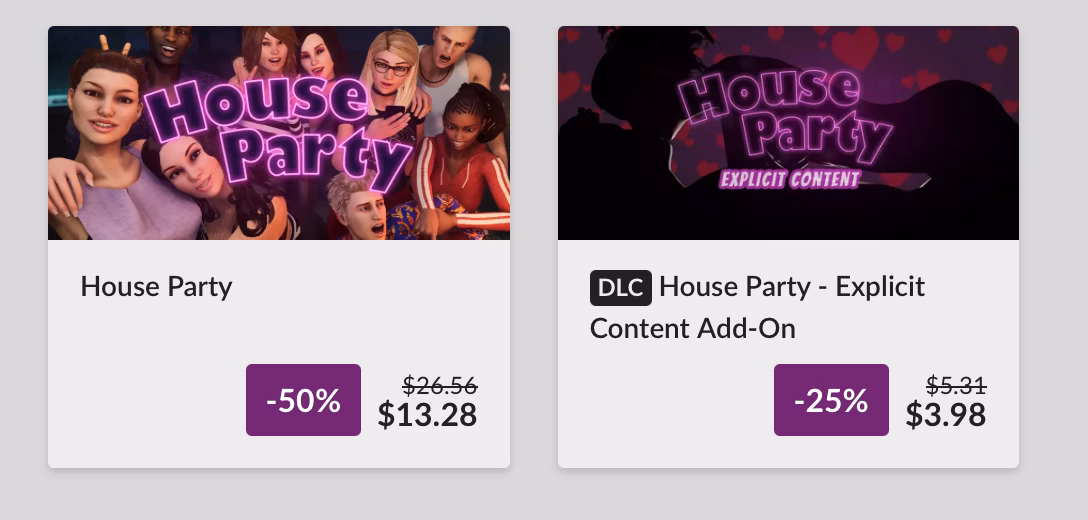Viewport: 1088px width, 520px height.
Task: Click the large heart on the DLC banner
Action: point(856,47)
